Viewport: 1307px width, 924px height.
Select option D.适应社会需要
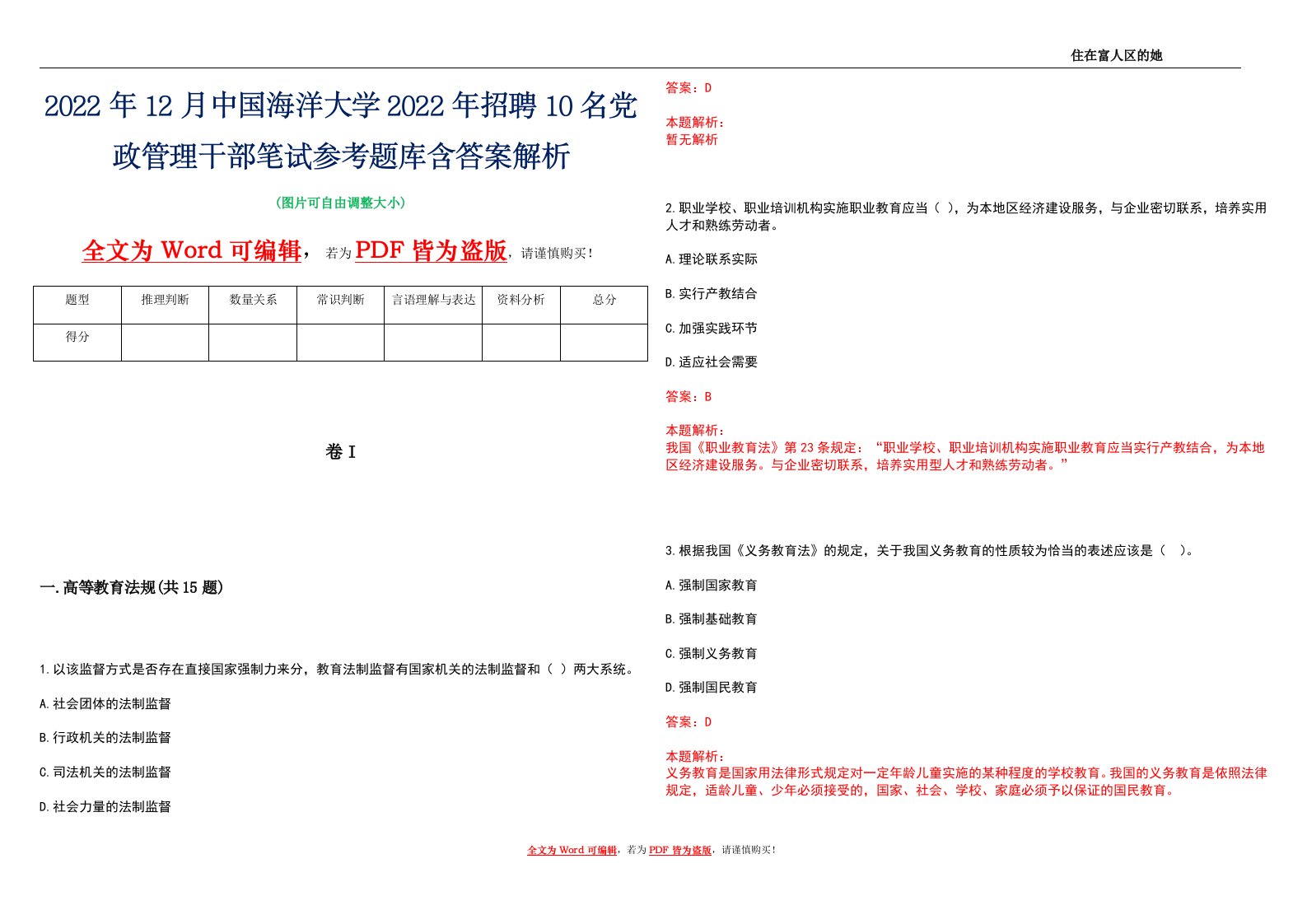coord(712,362)
